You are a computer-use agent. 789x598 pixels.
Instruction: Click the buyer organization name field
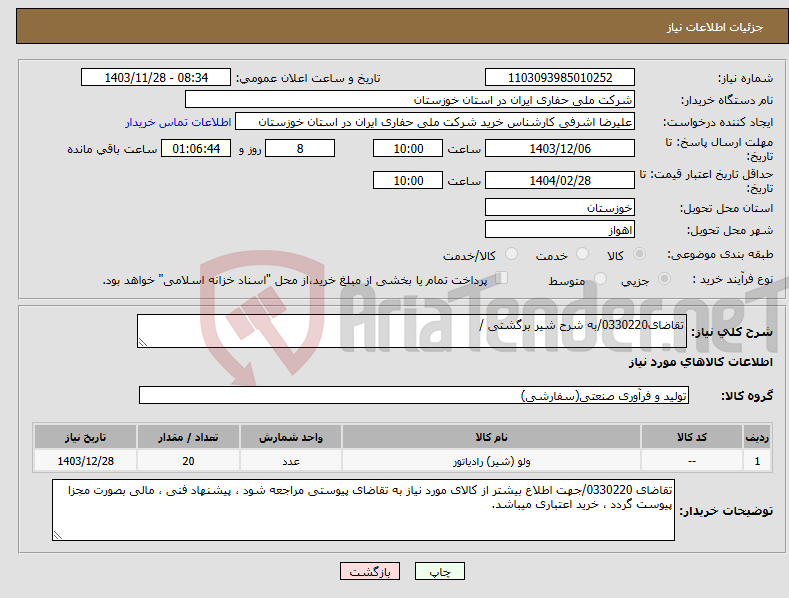pyautogui.click(x=410, y=100)
